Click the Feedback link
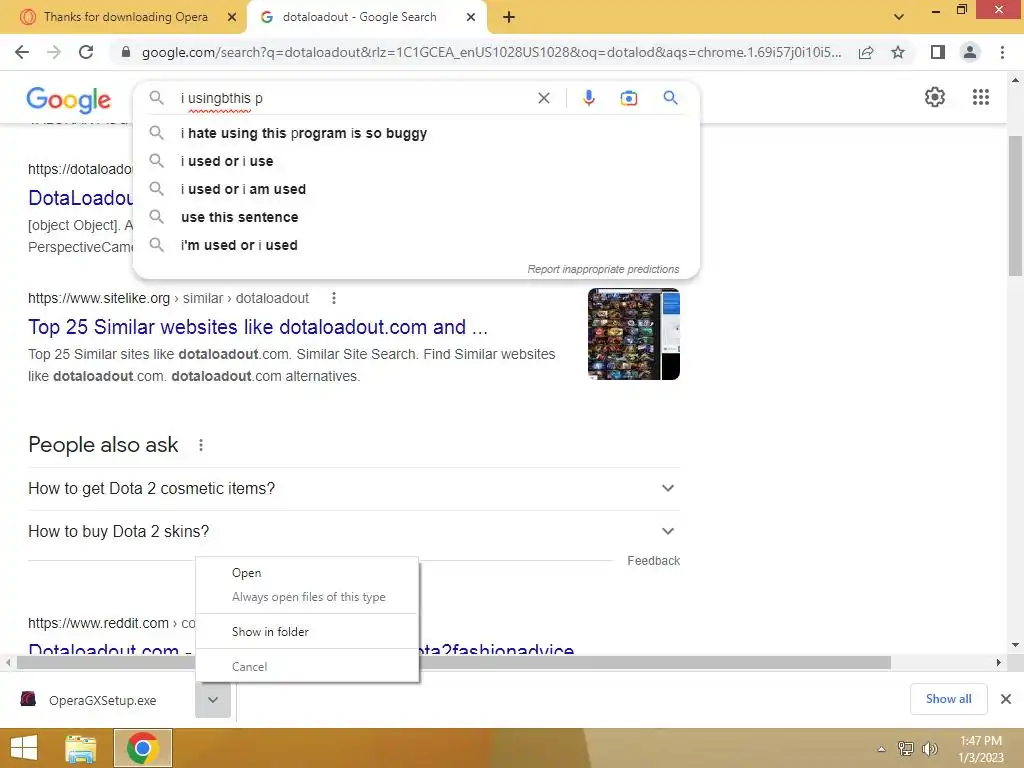Viewport: 1024px width, 768px height. click(653, 561)
